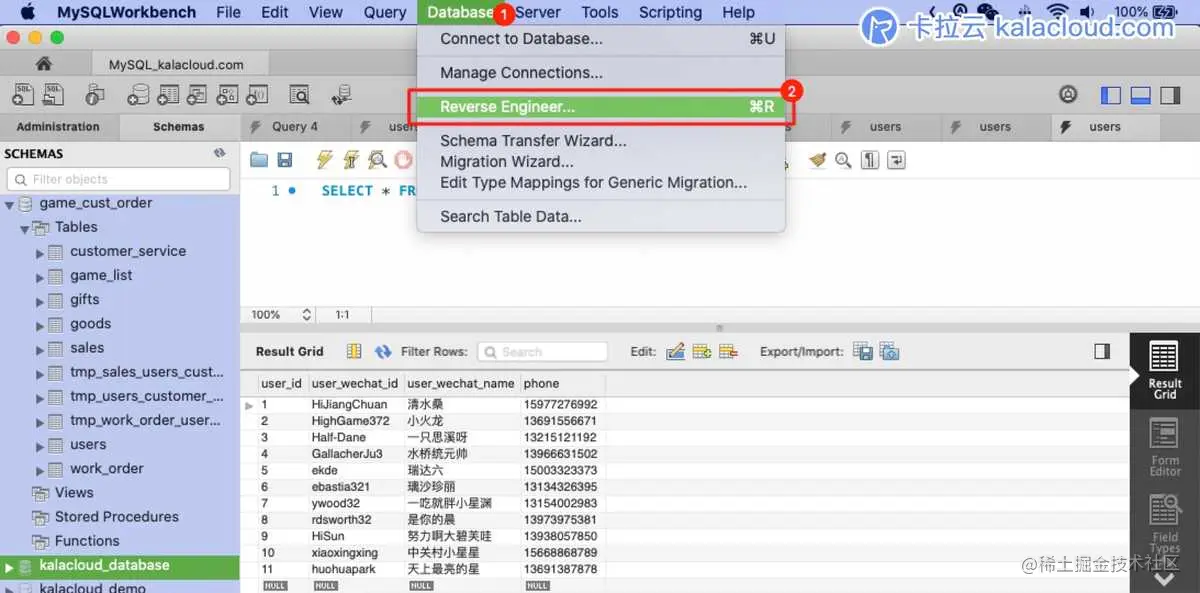This screenshot has height=593, width=1200.
Task: Select the Views node in schema tree
Action: tap(74, 493)
